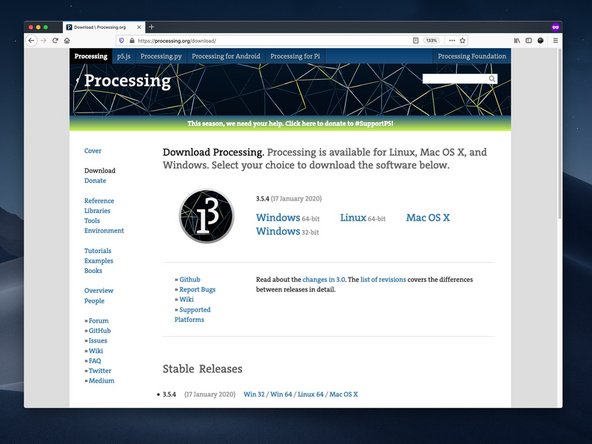Click the purple private browsing mask icon
The height and width of the screenshot is (444, 592).
click(x=555, y=27)
